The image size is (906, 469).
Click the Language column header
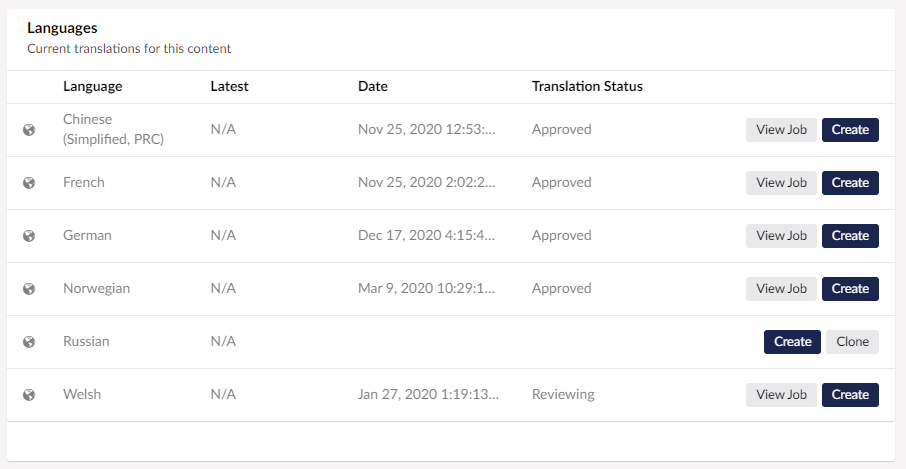point(92,87)
